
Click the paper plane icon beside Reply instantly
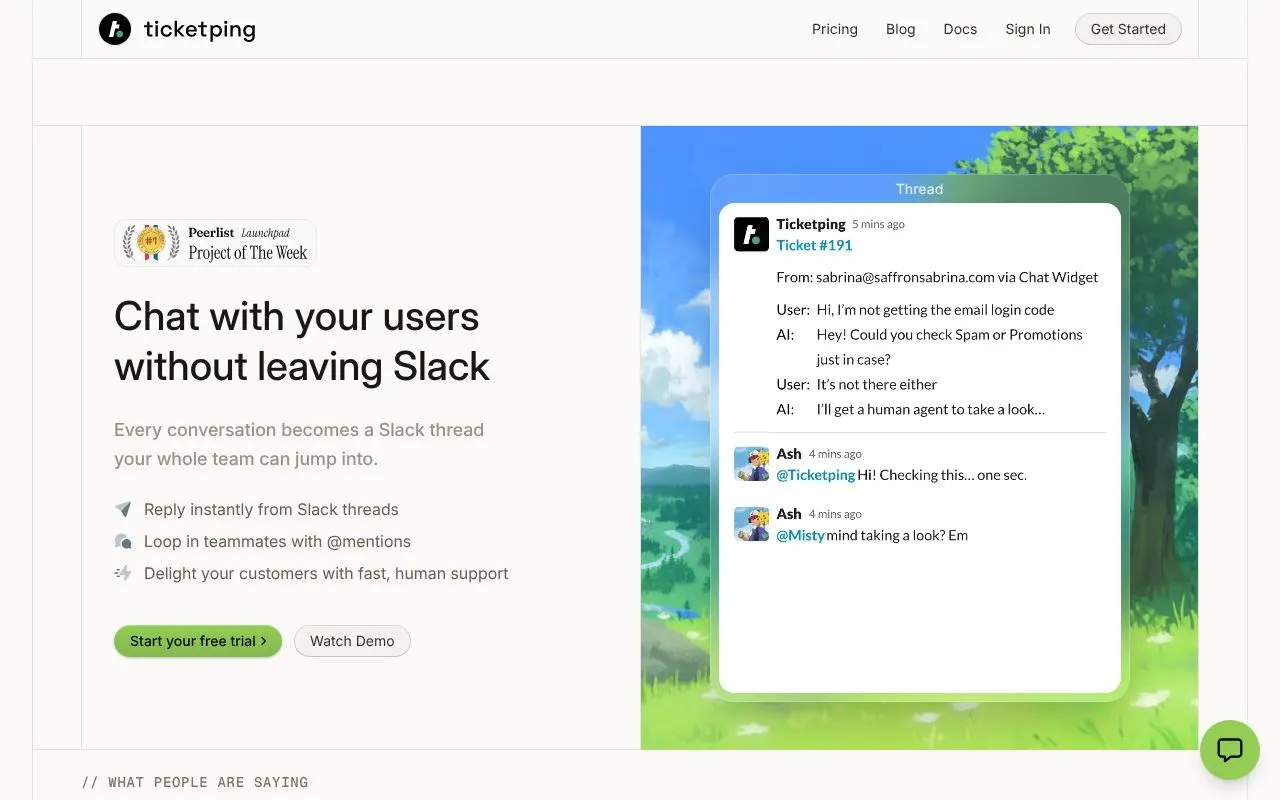(x=123, y=509)
